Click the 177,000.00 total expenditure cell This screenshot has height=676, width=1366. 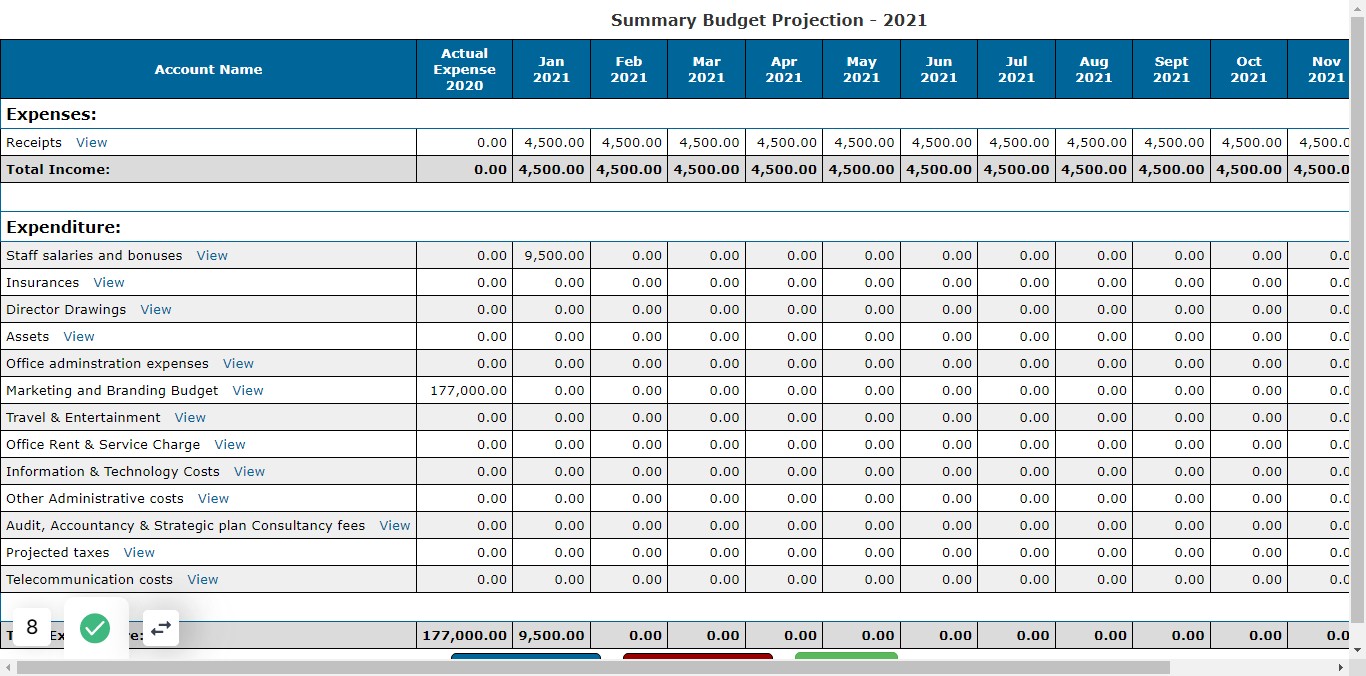(464, 635)
